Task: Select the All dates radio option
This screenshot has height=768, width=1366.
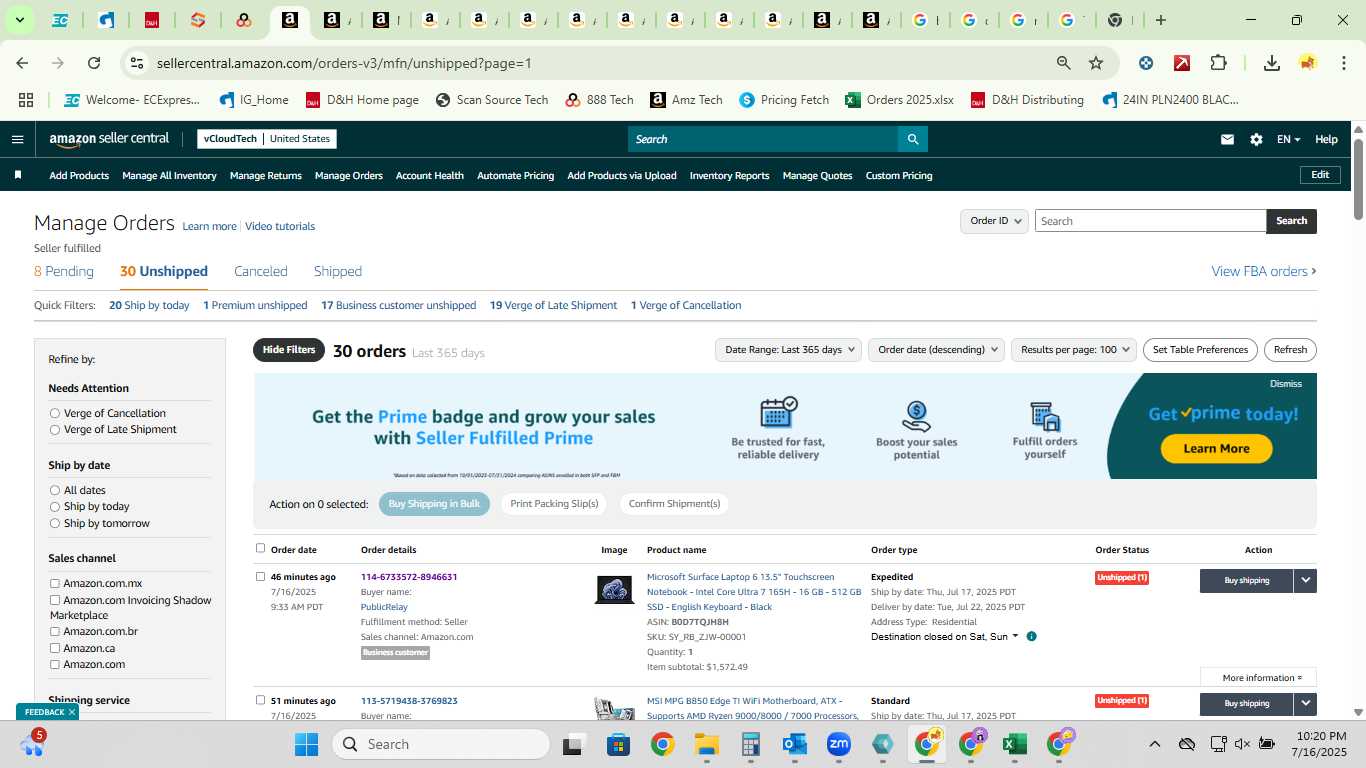Action: click(55, 490)
